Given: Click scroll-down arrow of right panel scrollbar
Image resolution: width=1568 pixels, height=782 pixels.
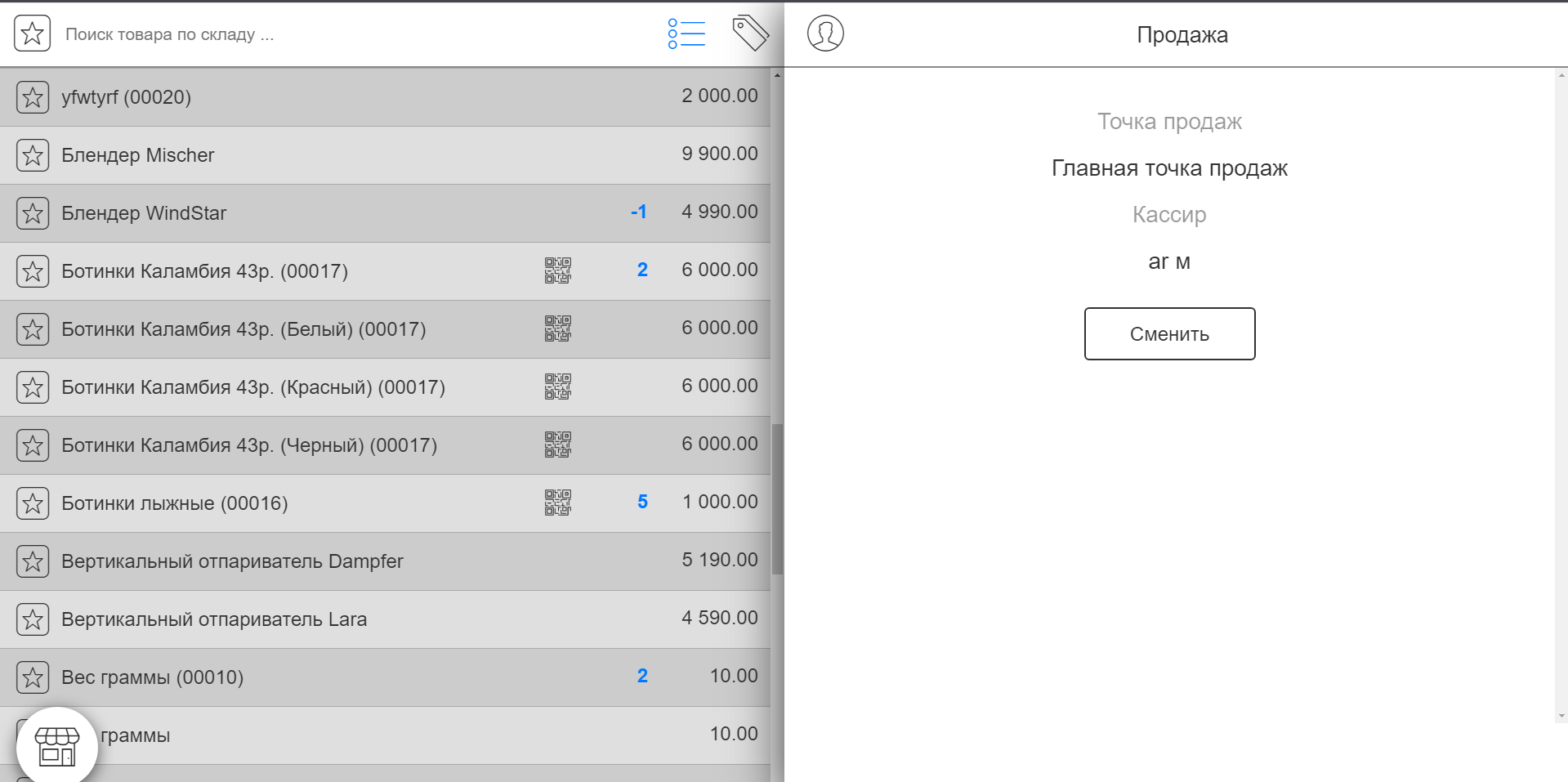Looking at the screenshot, I should [1561, 716].
